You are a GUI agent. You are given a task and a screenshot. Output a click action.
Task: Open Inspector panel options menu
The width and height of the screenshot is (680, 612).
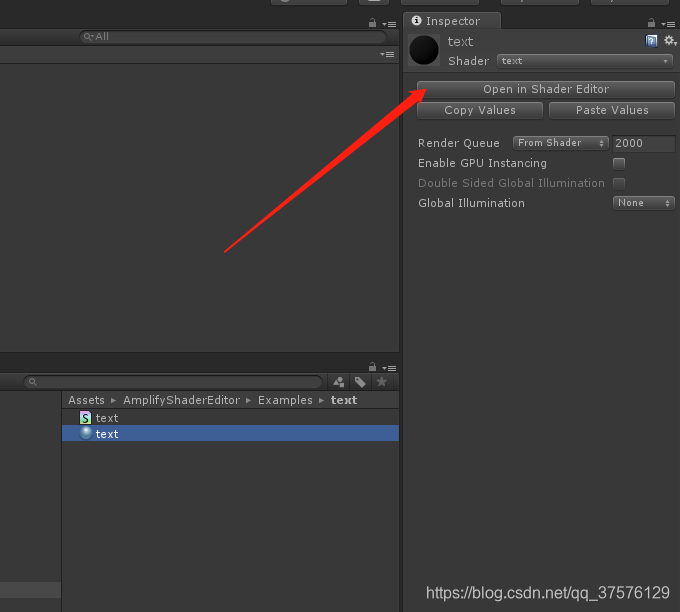pyautogui.click(x=668, y=24)
